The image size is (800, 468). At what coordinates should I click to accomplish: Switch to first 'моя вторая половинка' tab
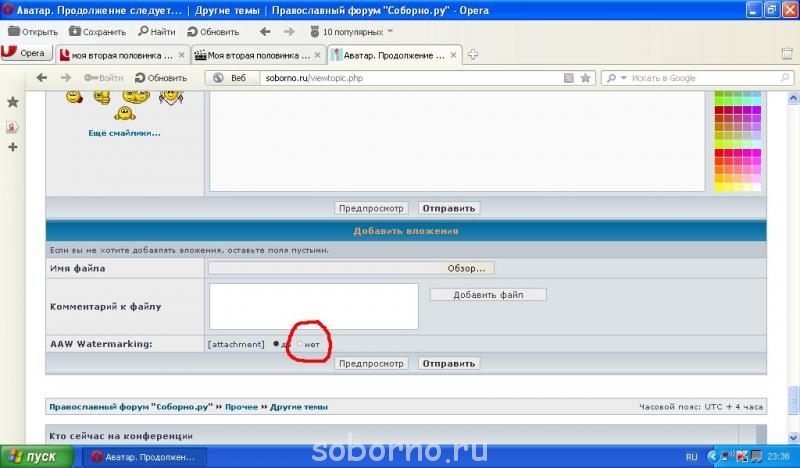pyautogui.click(x=120, y=54)
